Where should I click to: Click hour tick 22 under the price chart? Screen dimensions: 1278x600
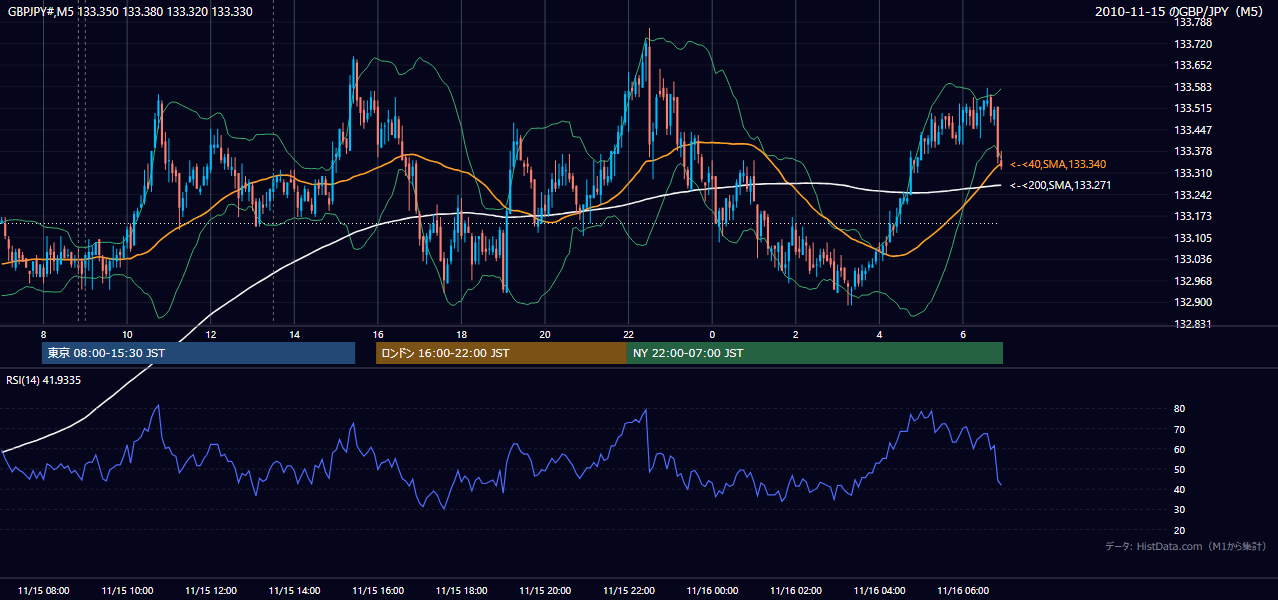coord(628,334)
